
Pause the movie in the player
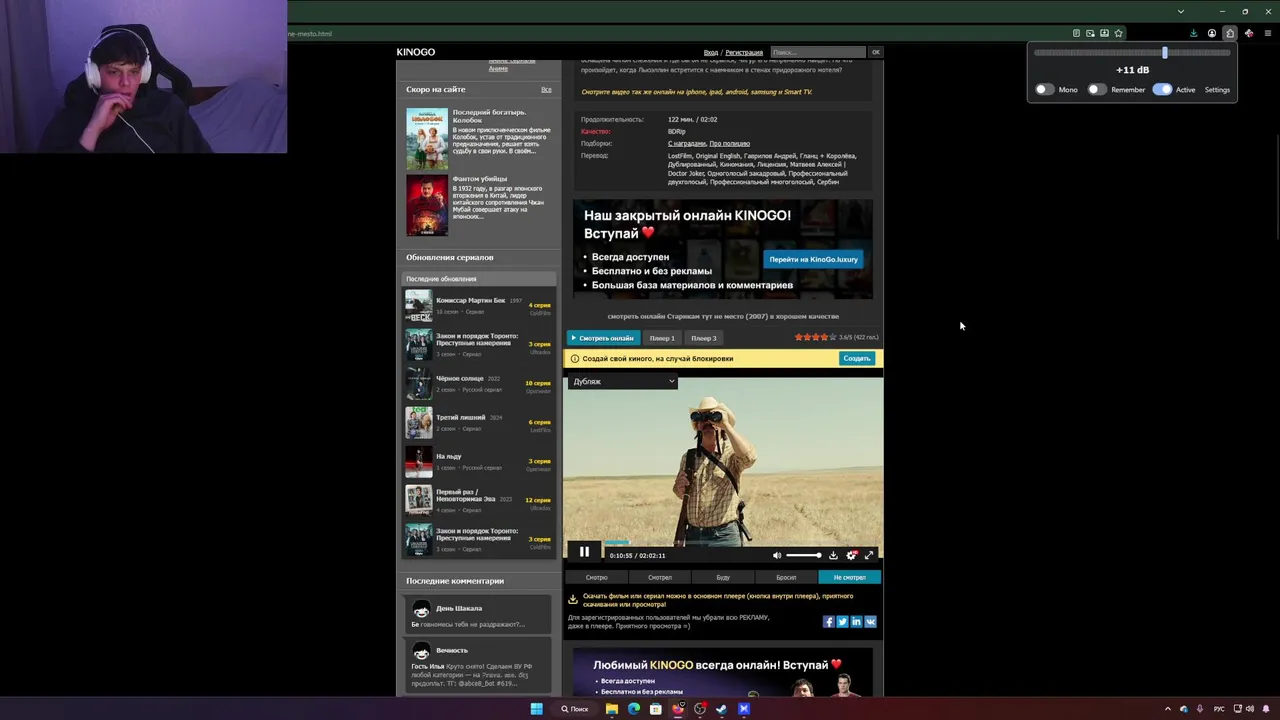[x=584, y=552]
